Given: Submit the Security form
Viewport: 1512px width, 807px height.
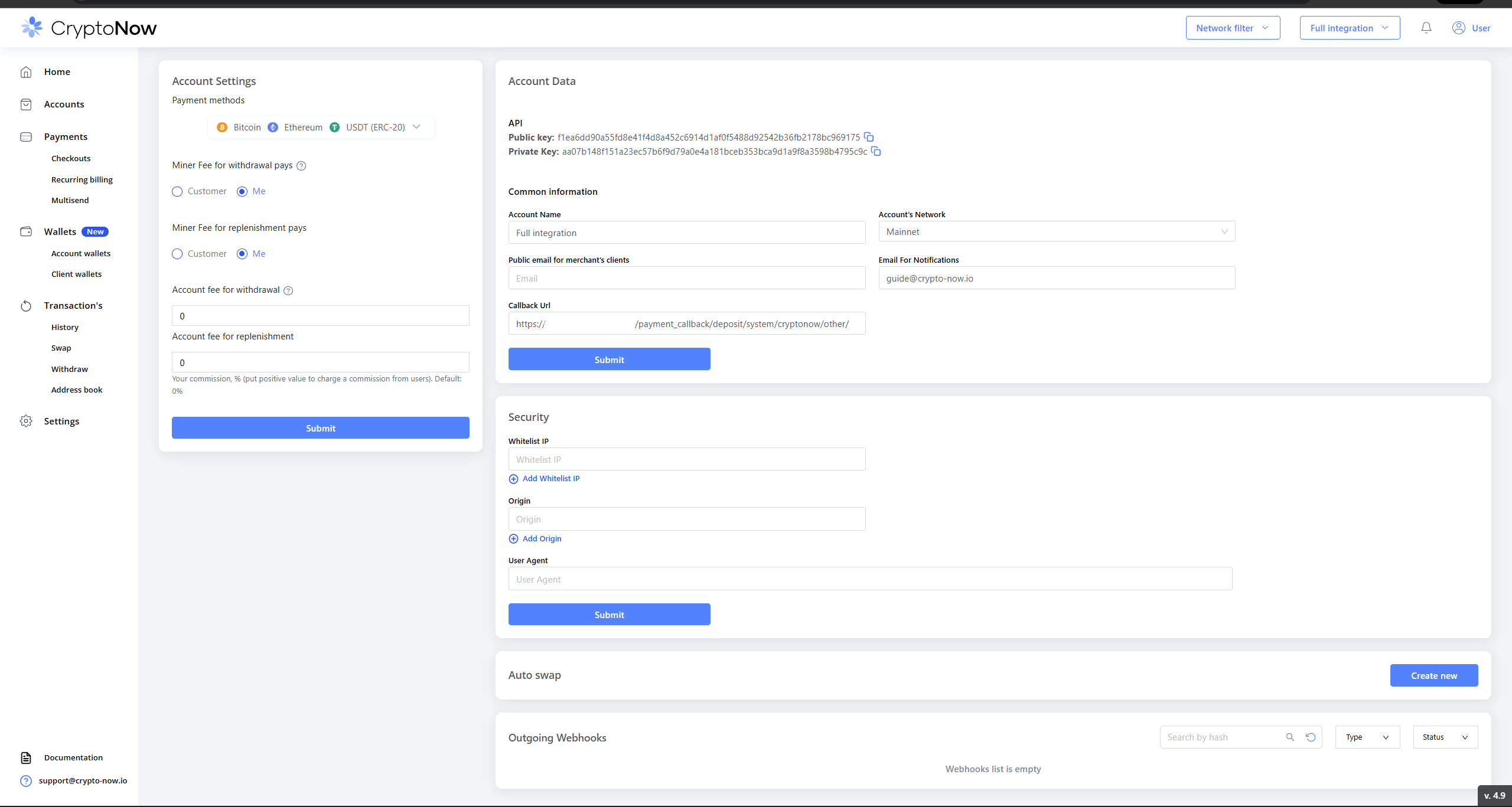Looking at the screenshot, I should [609, 615].
